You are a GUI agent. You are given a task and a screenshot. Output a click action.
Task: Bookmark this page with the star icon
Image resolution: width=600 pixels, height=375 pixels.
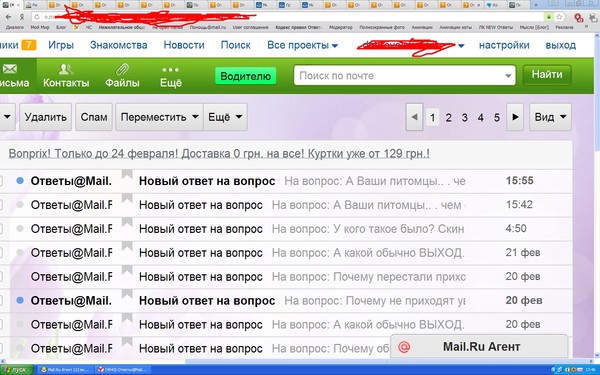tap(559, 17)
